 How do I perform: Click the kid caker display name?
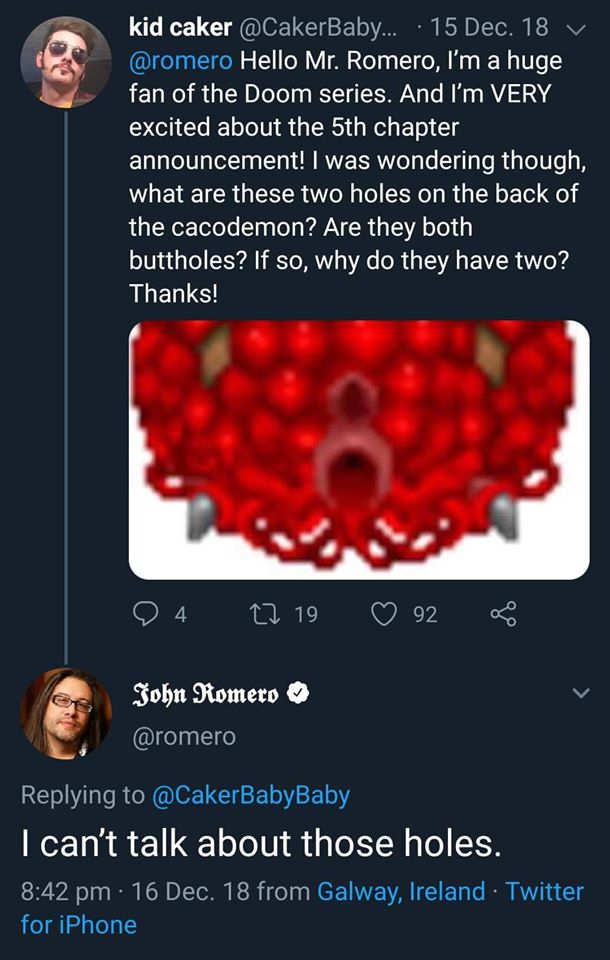pos(180,28)
